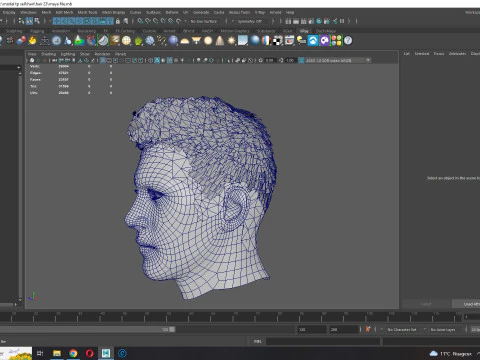Image resolution: width=480 pixels, height=360 pixels.
Task: Open the Renderer menu in the viewport panel
Action: tap(102, 54)
